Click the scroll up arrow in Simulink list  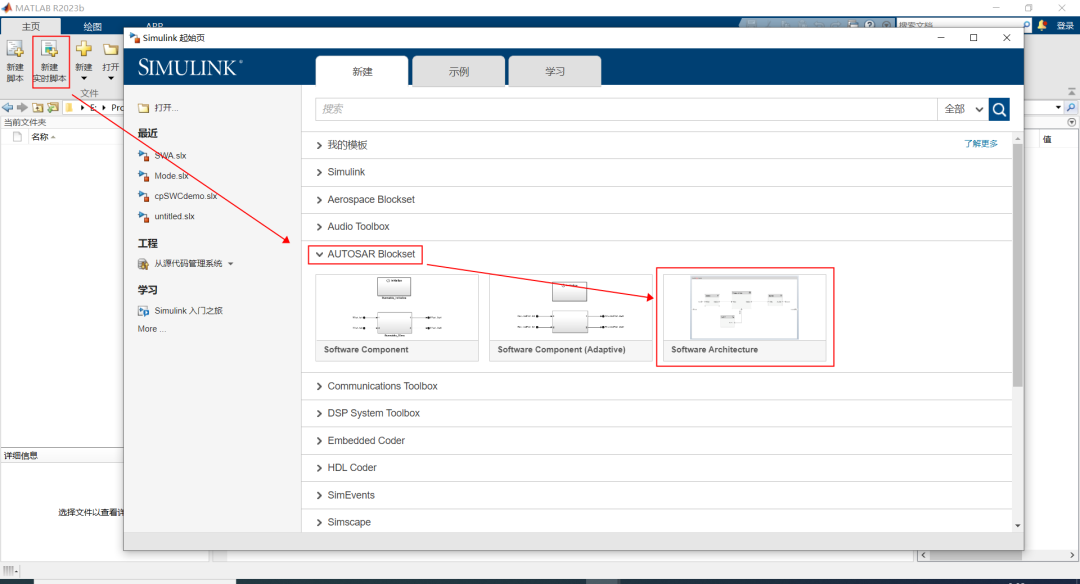coord(1017,139)
